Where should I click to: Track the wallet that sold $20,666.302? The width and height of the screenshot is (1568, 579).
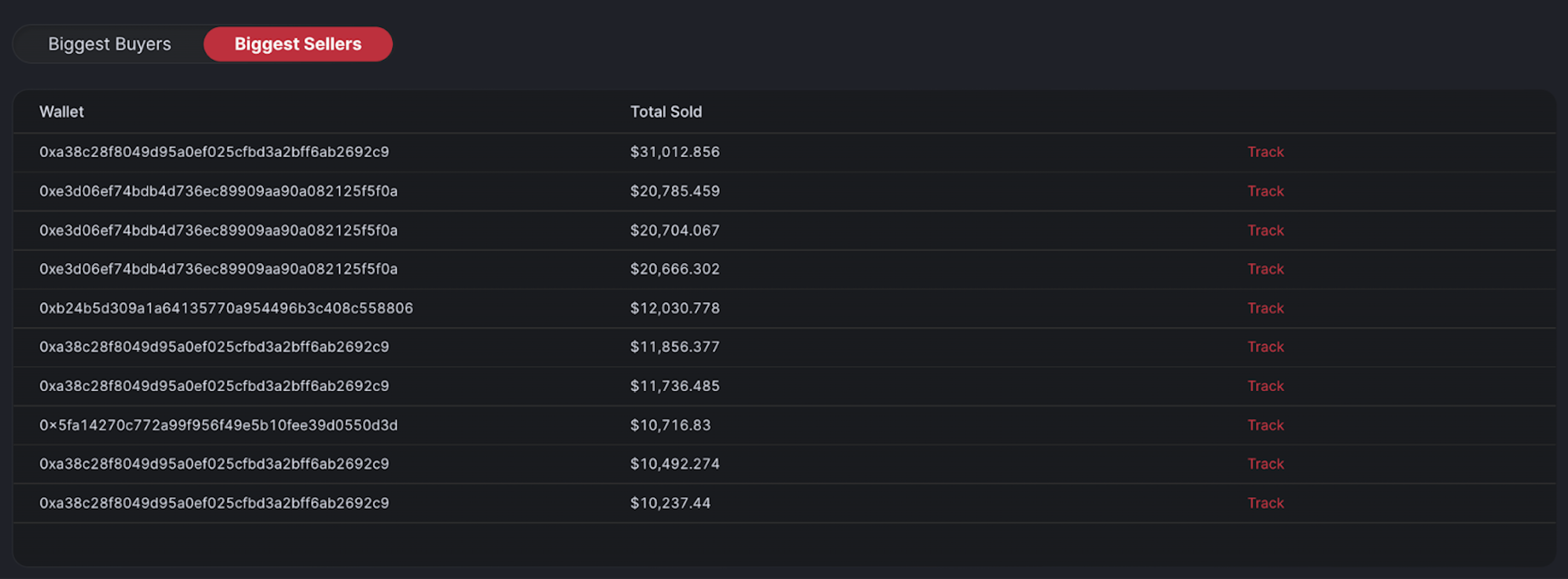tap(1265, 269)
